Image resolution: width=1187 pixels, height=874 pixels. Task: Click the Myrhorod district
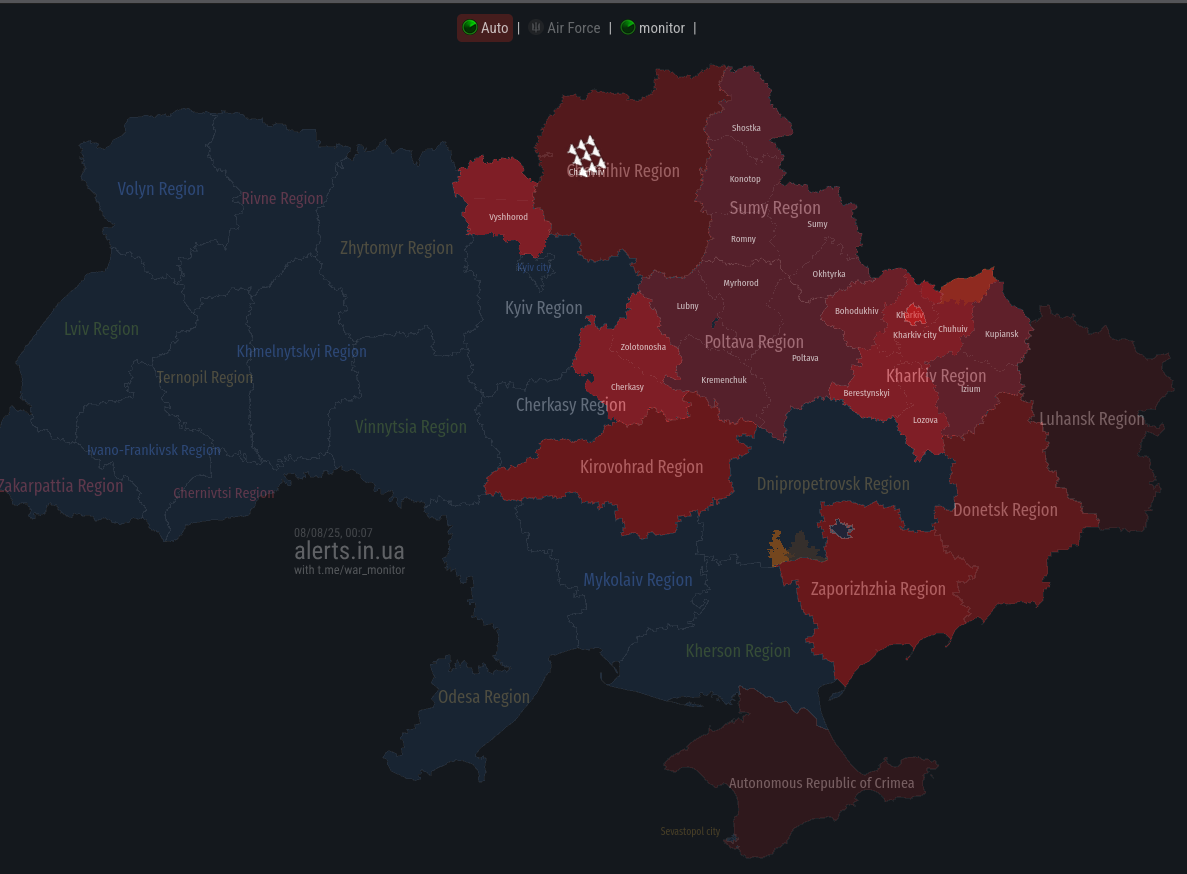(x=740, y=283)
